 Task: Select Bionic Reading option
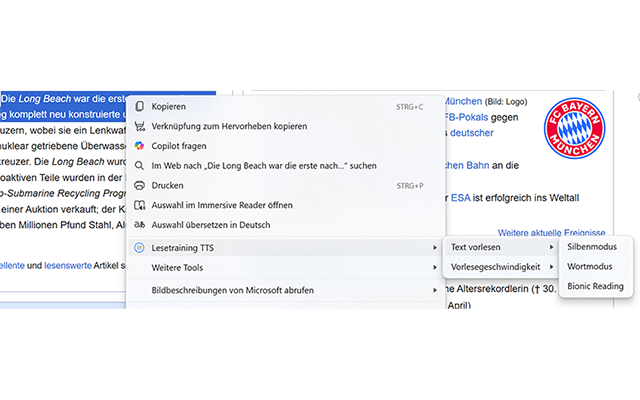tap(595, 286)
